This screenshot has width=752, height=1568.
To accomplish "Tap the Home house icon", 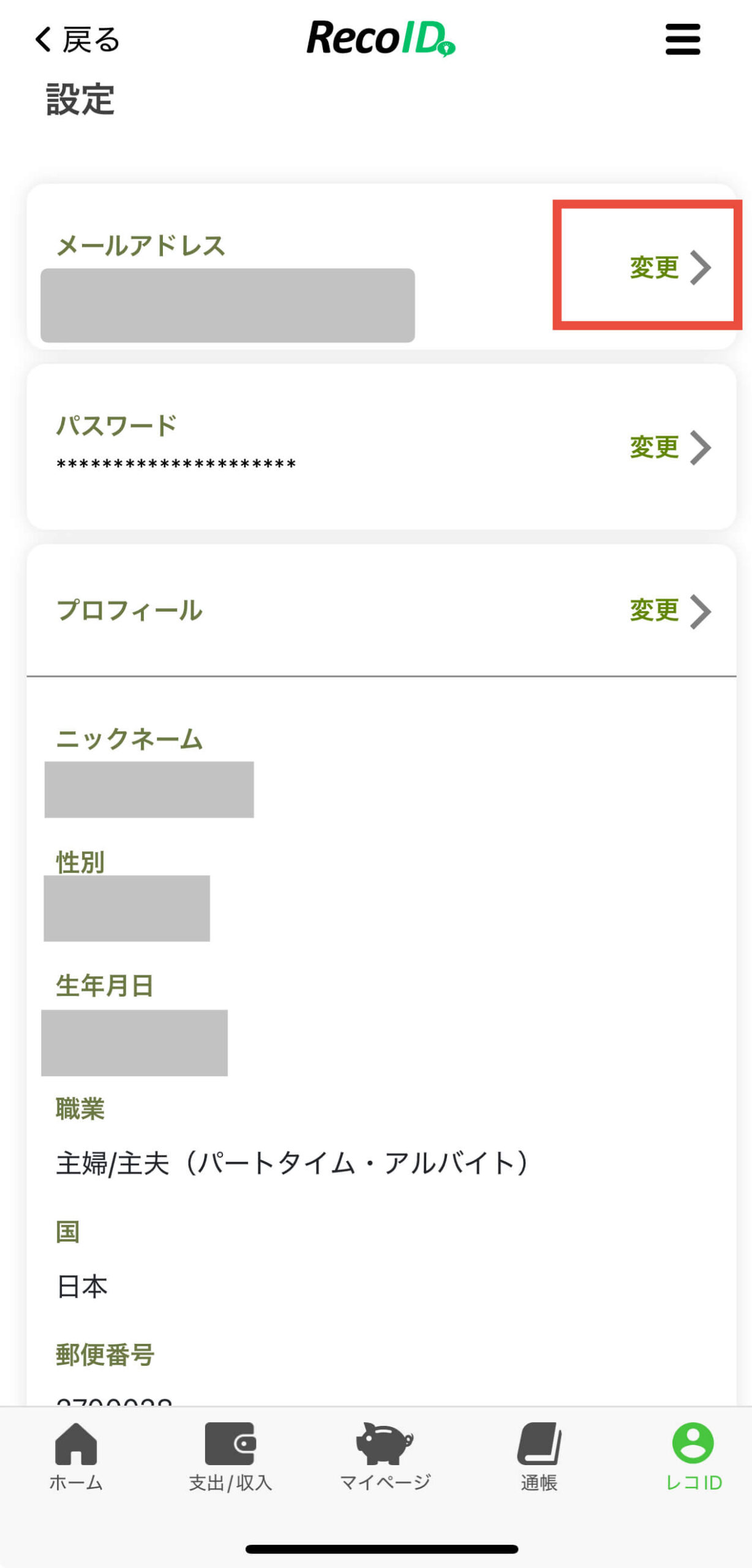I will tap(76, 1443).
